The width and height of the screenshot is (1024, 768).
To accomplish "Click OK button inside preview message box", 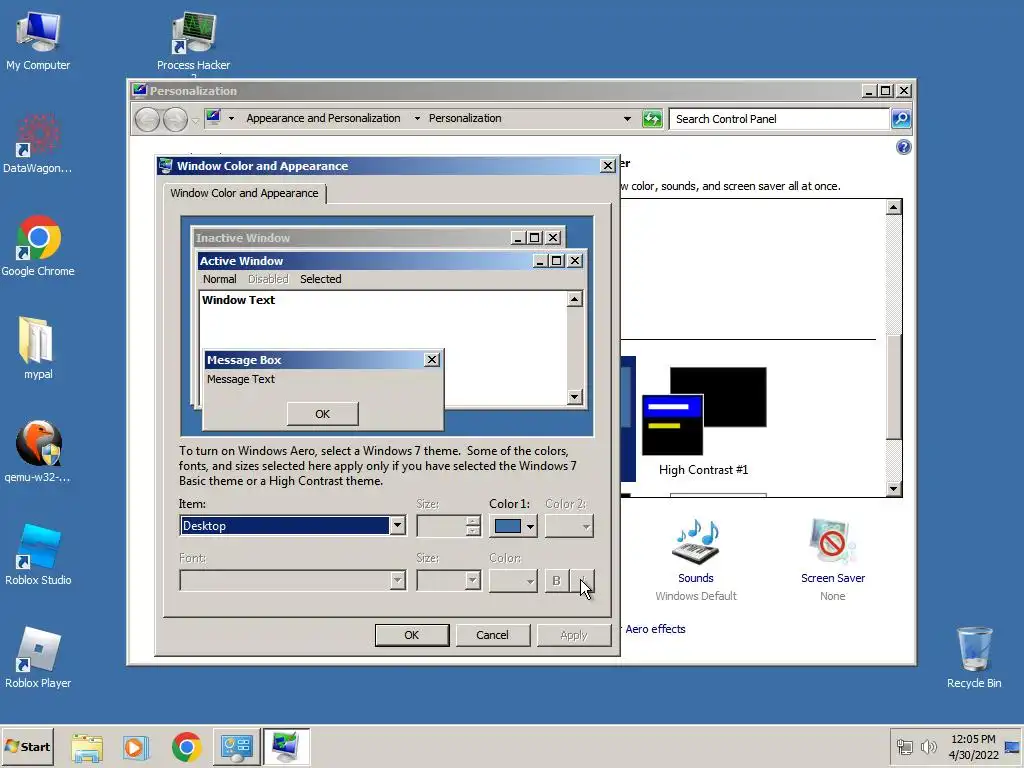I will [323, 414].
